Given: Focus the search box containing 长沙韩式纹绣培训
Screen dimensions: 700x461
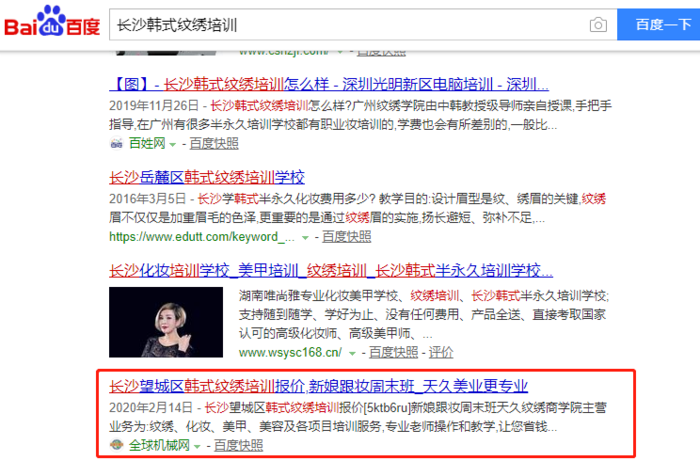Looking at the screenshot, I should pyautogui.click(x=348, y=25).
